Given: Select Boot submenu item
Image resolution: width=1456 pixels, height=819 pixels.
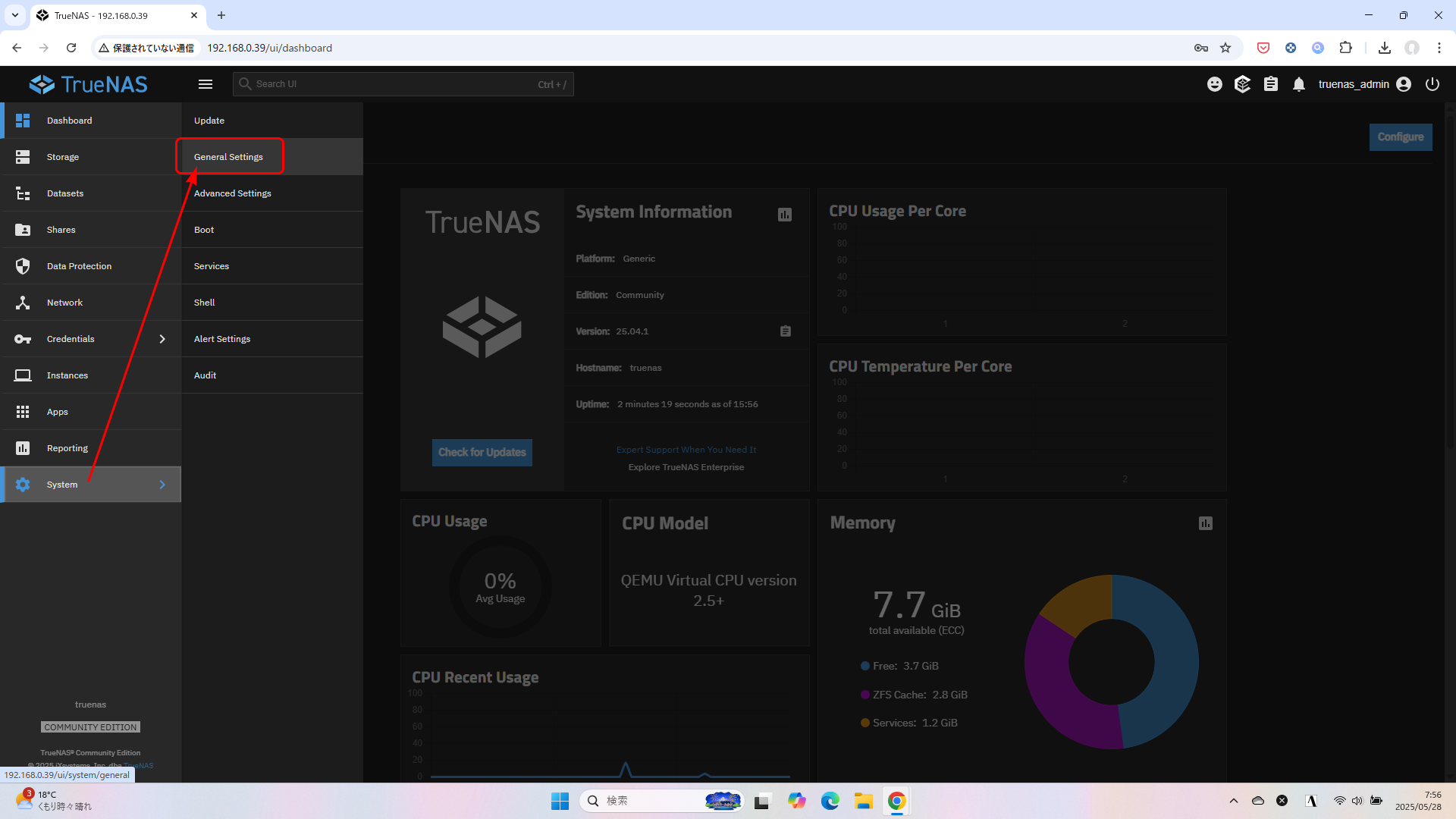Looking at the screenshot, I should click(x=272, y=230).
